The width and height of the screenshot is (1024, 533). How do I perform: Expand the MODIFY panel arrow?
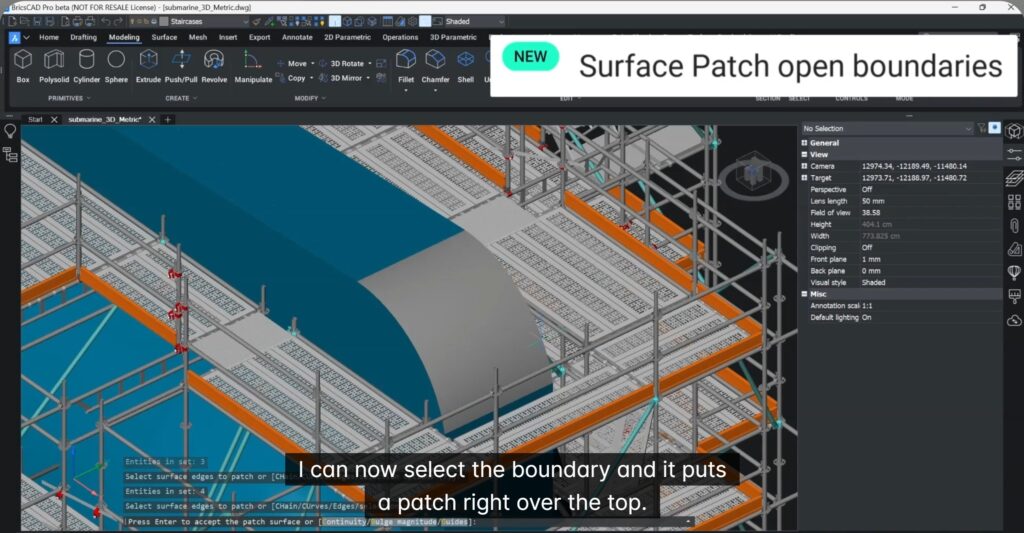(323, 98)
